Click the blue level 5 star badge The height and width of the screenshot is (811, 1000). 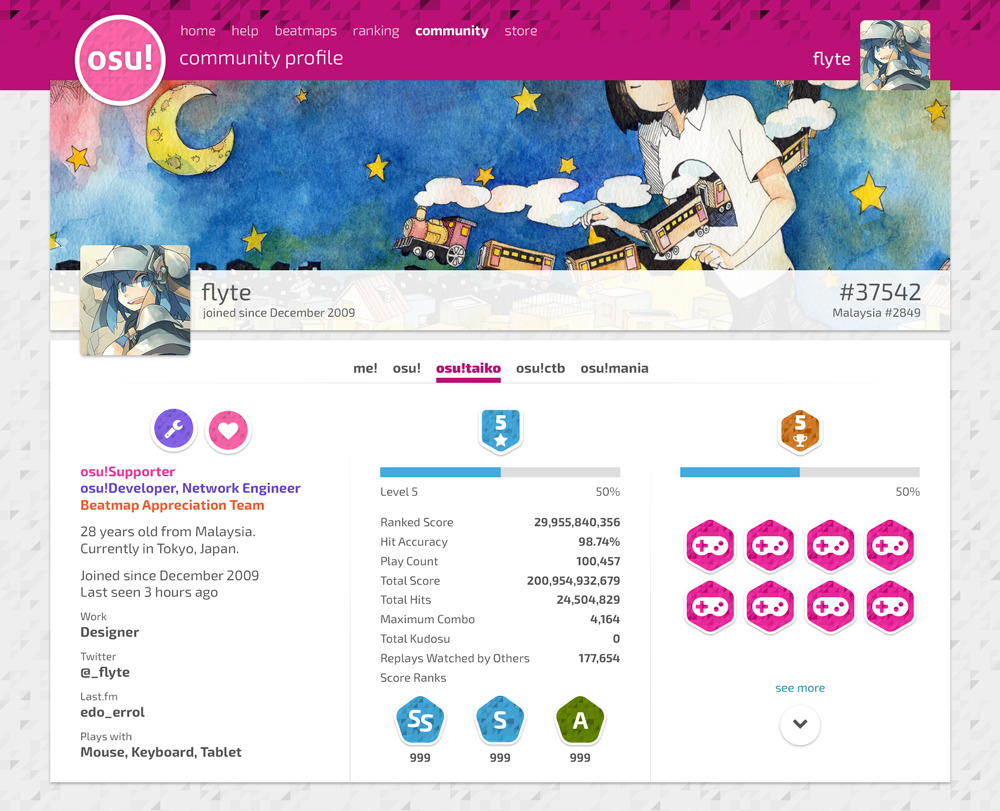pos(501,431)
